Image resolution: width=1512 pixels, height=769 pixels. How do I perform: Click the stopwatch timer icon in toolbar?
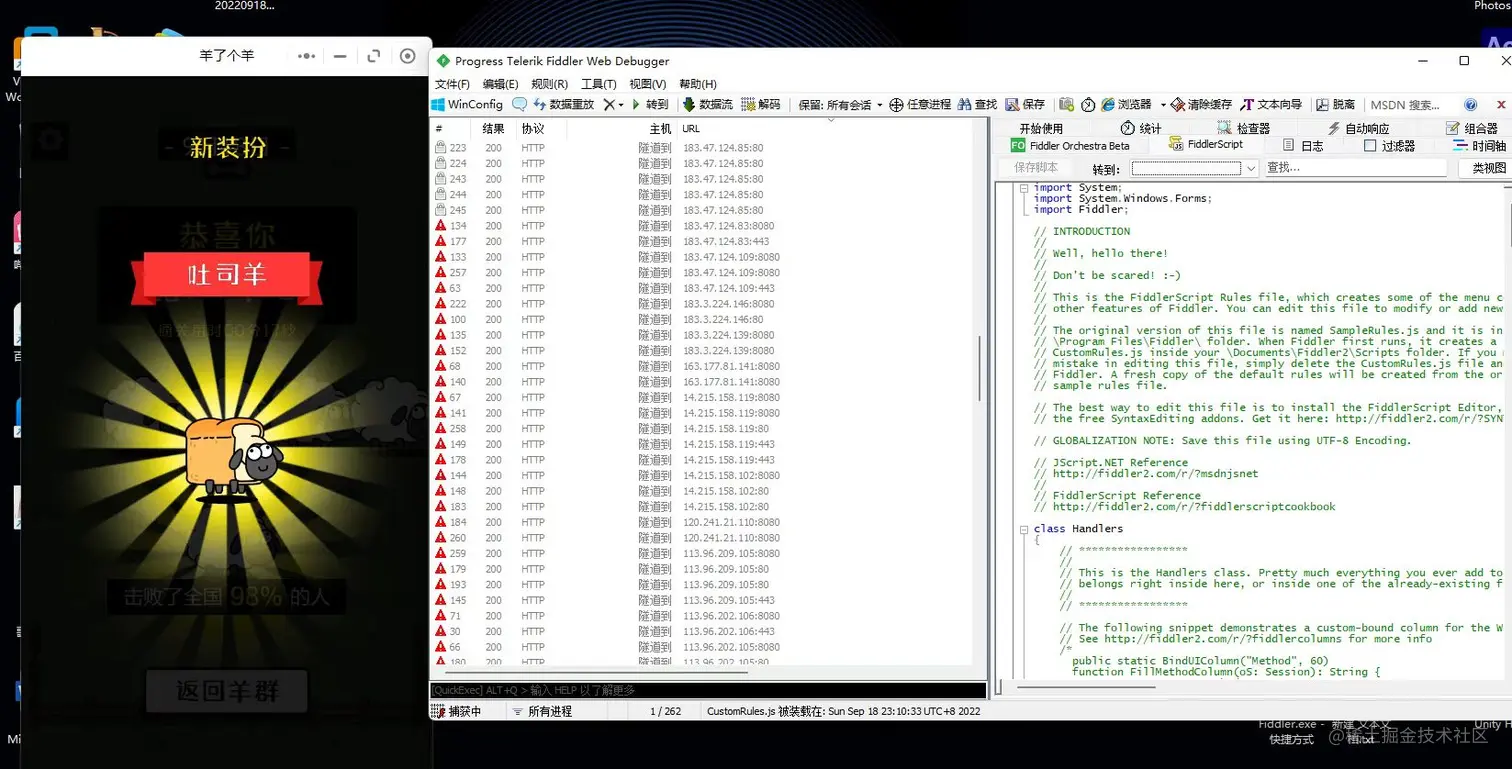click(x=1088, y=104)
